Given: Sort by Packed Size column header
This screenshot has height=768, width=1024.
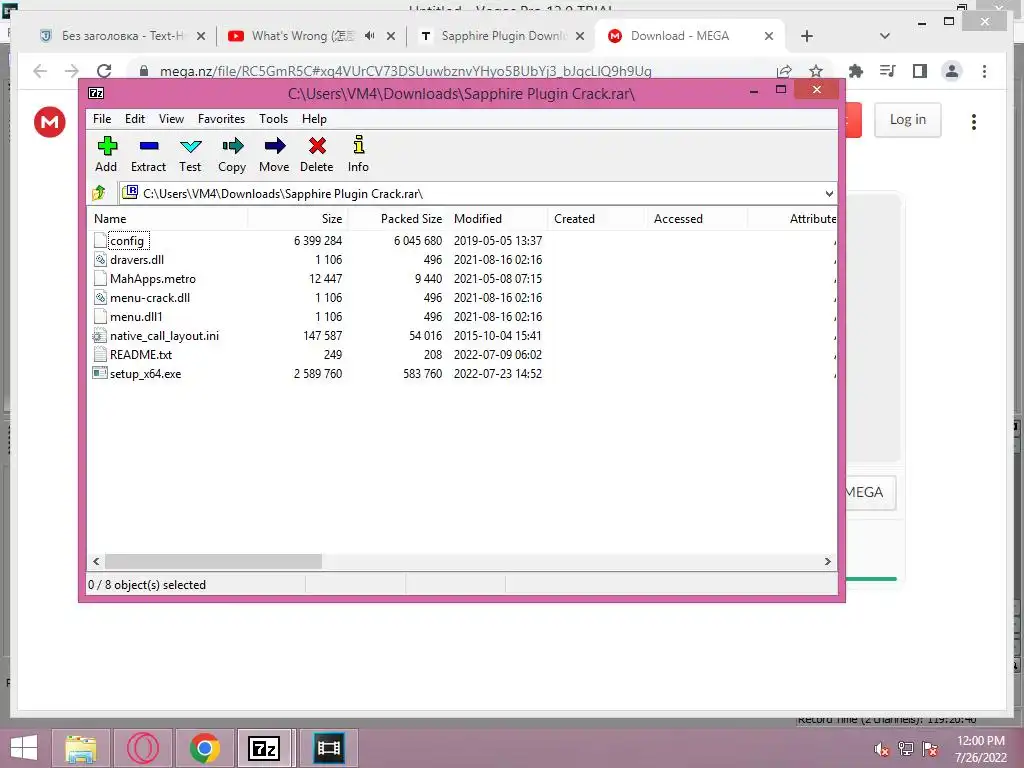Looking at the screenshot, I should (398, 219).
